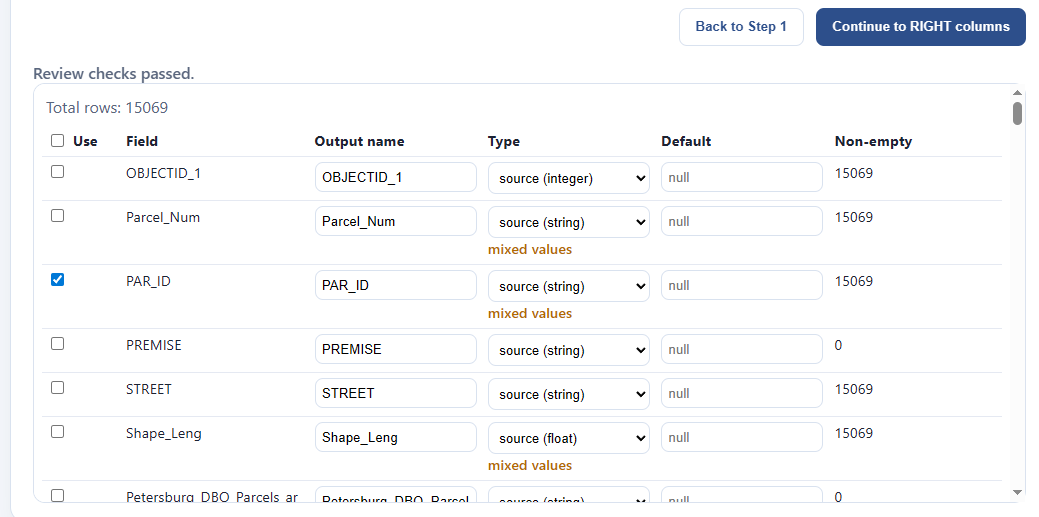
Task: Click the Shape_Leng field name label
Action: [164, 434]
